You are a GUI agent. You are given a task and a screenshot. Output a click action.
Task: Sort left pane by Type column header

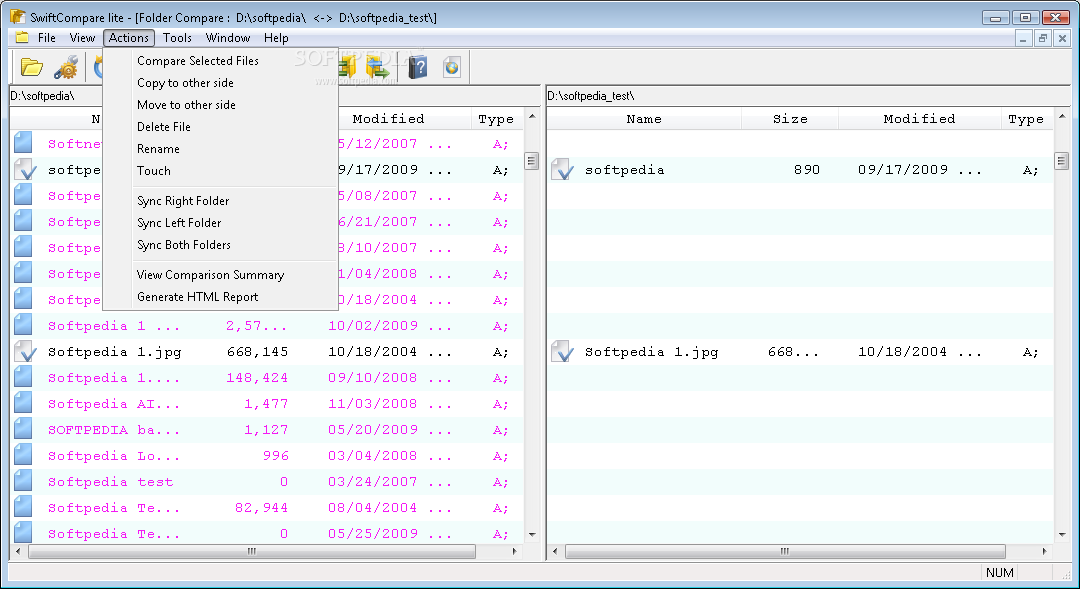pyautogui.click(x=496, y=119)
